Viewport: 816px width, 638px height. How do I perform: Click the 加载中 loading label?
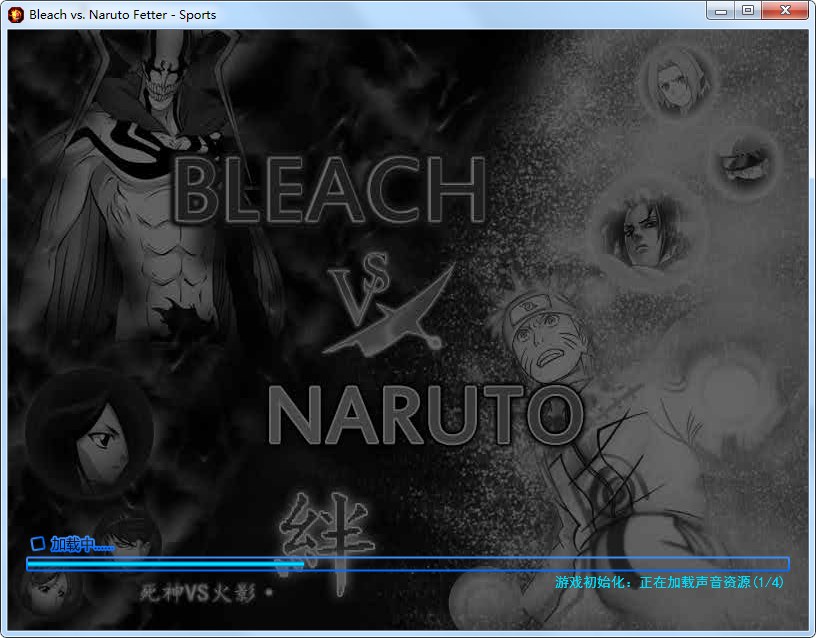pos(82,544)
